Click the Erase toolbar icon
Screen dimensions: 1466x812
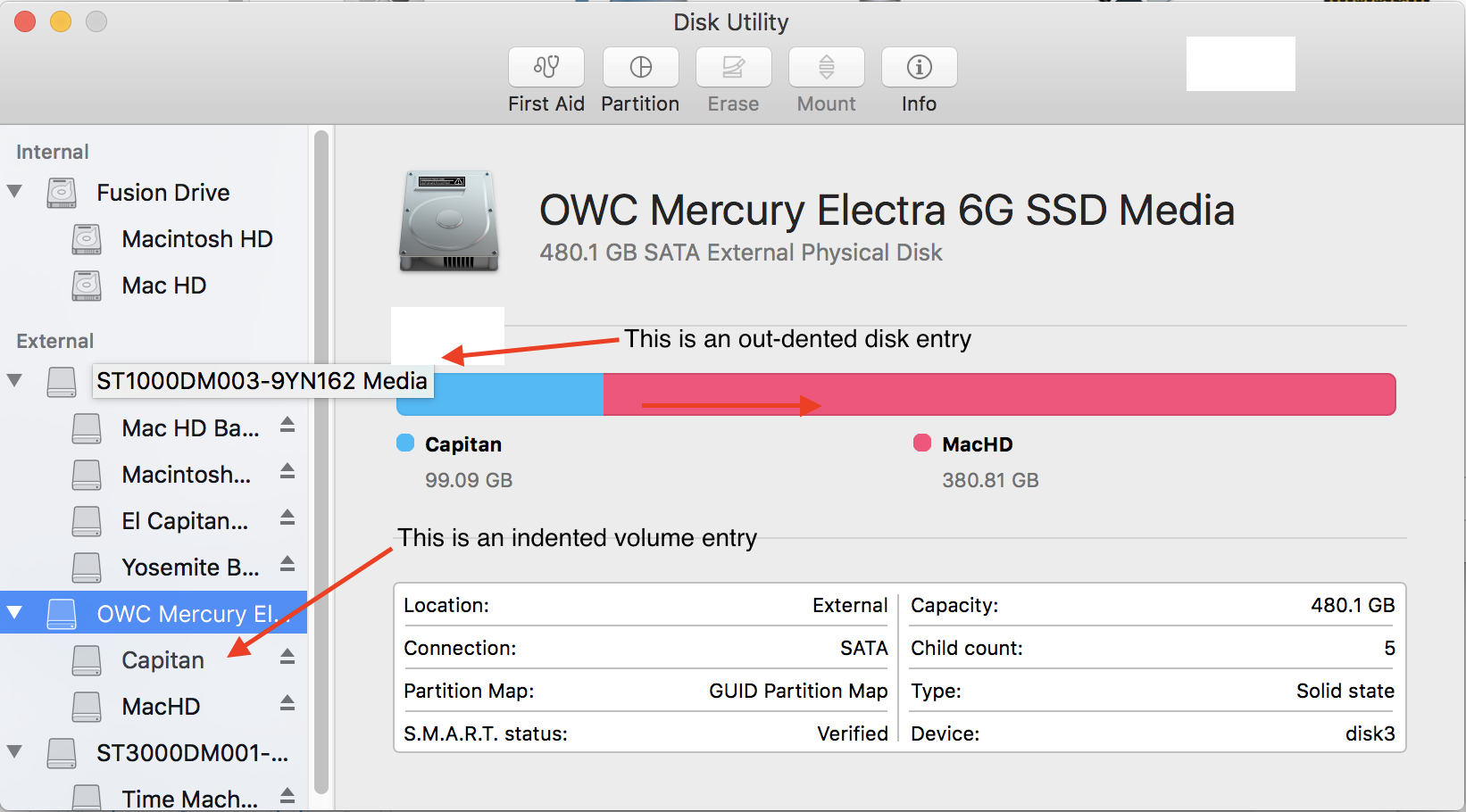click(733, 68)
